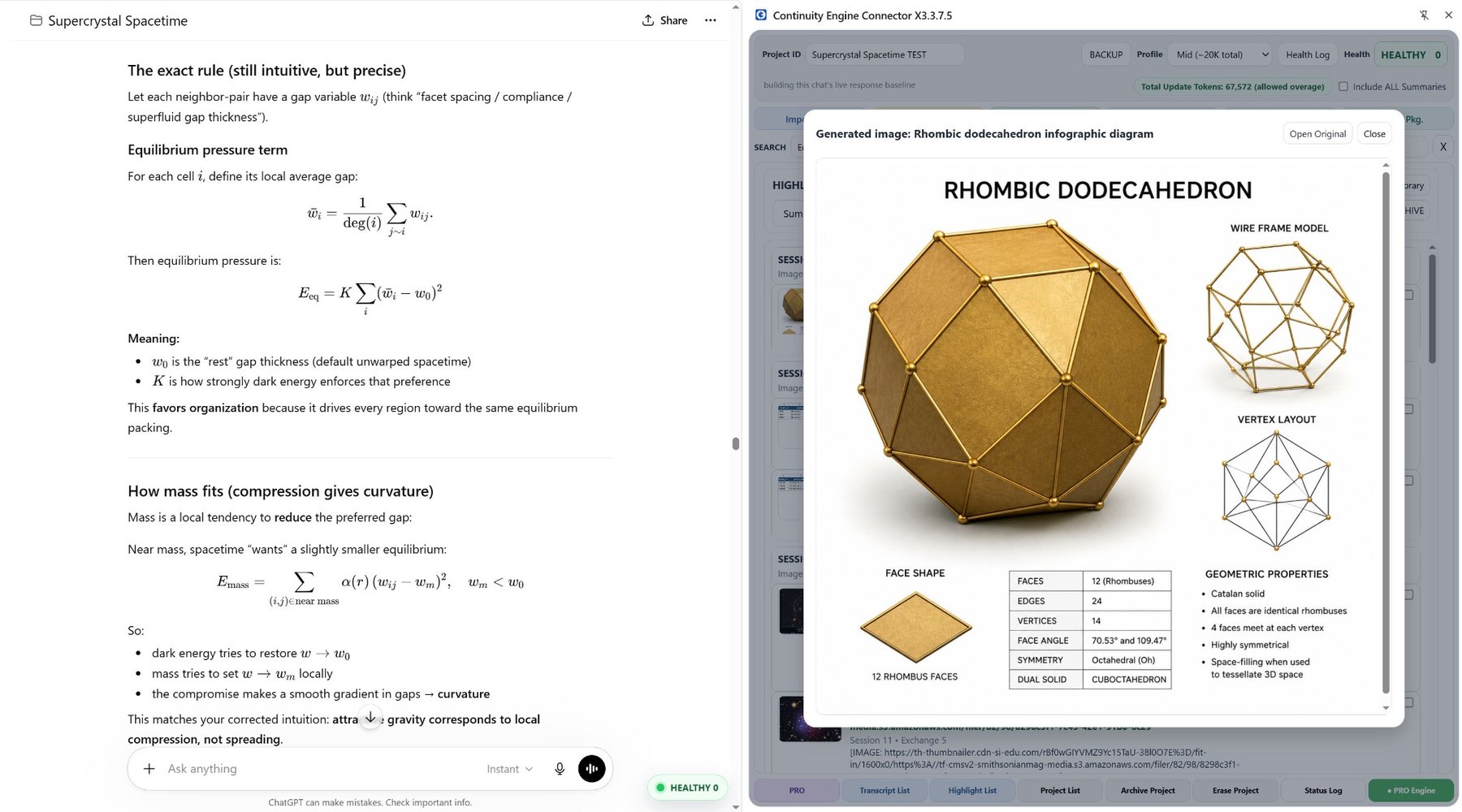Click the Supercrystal Spacetime folder icon
1462x812 pixels.
click(36, 20)
